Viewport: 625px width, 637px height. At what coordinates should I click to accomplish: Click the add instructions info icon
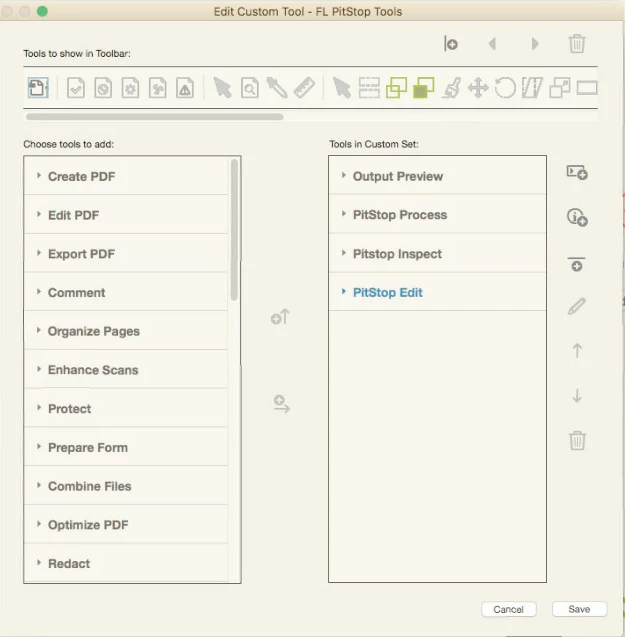pyautogui.click(x=577, y=217)
